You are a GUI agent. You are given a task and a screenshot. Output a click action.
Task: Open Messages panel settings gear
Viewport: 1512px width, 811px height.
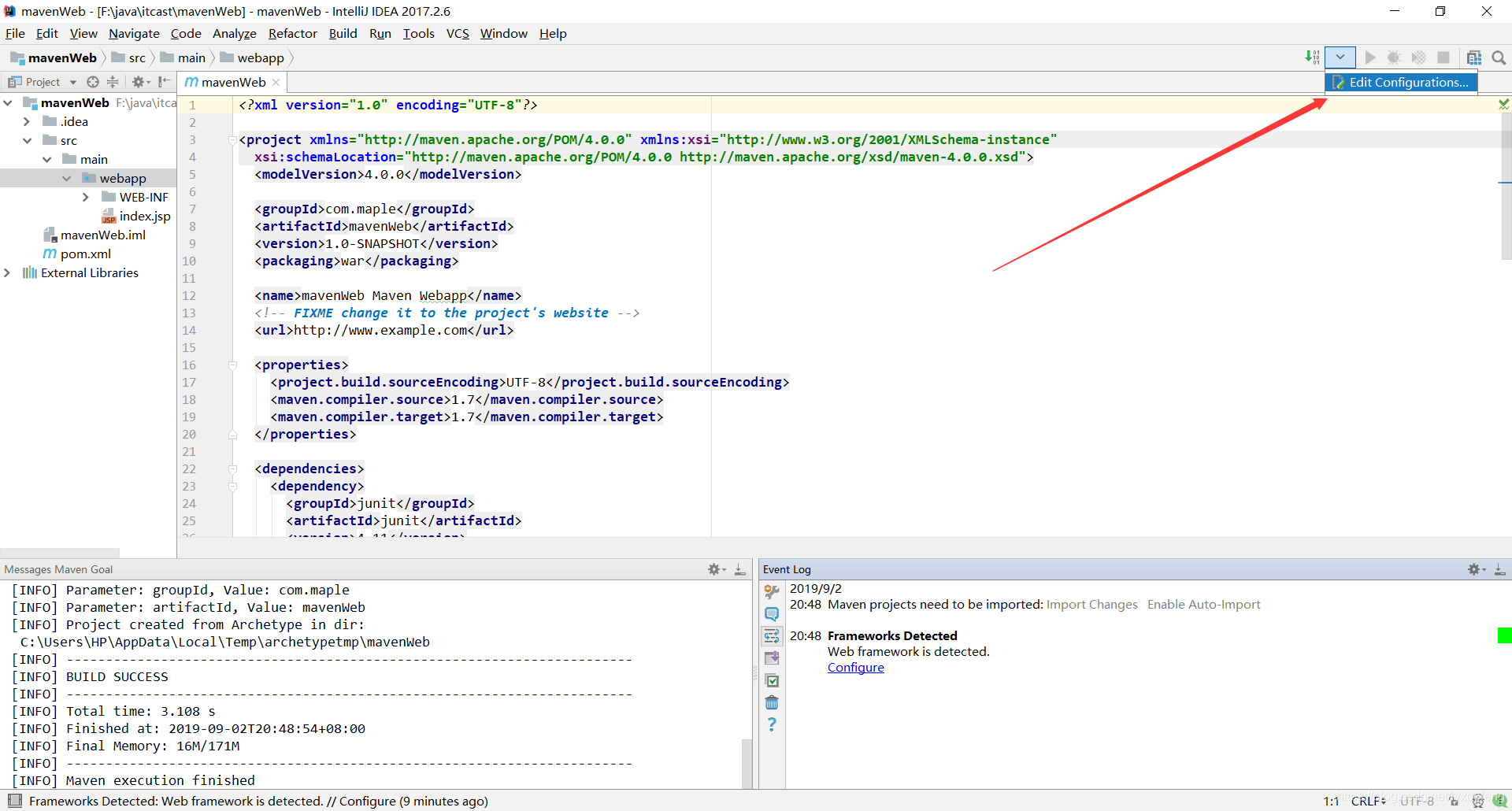717,569
